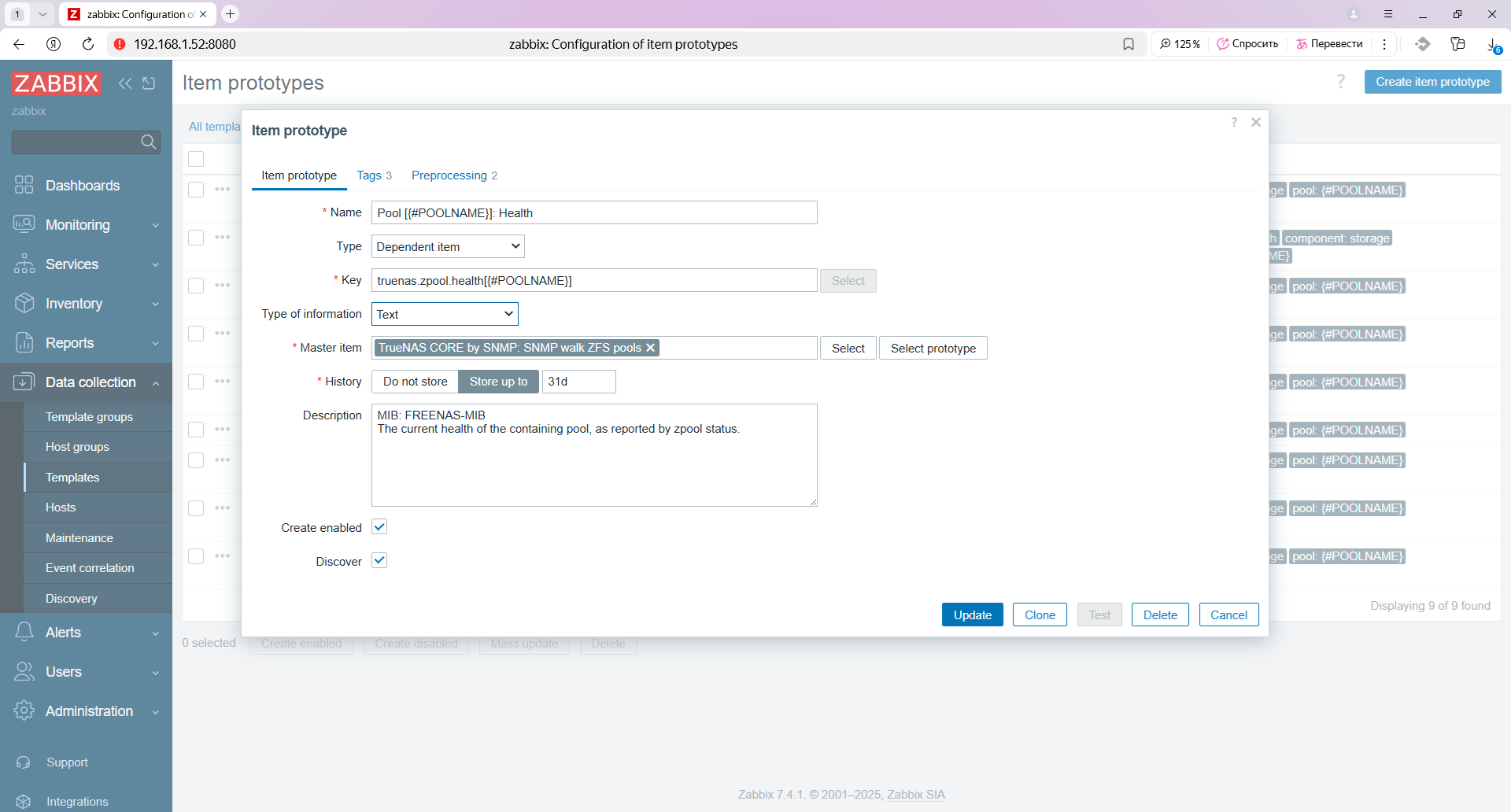This screenshot has width=1511, height=812.
Task: Select the Item prototype tab
Action: pyautogui.click(x=299, y=175)
